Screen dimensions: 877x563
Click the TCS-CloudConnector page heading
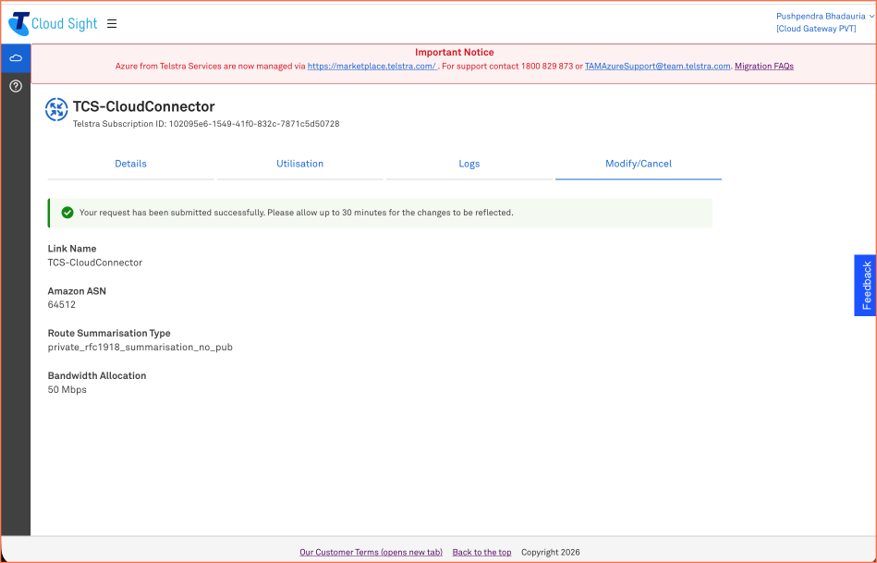tap(144, 106)
